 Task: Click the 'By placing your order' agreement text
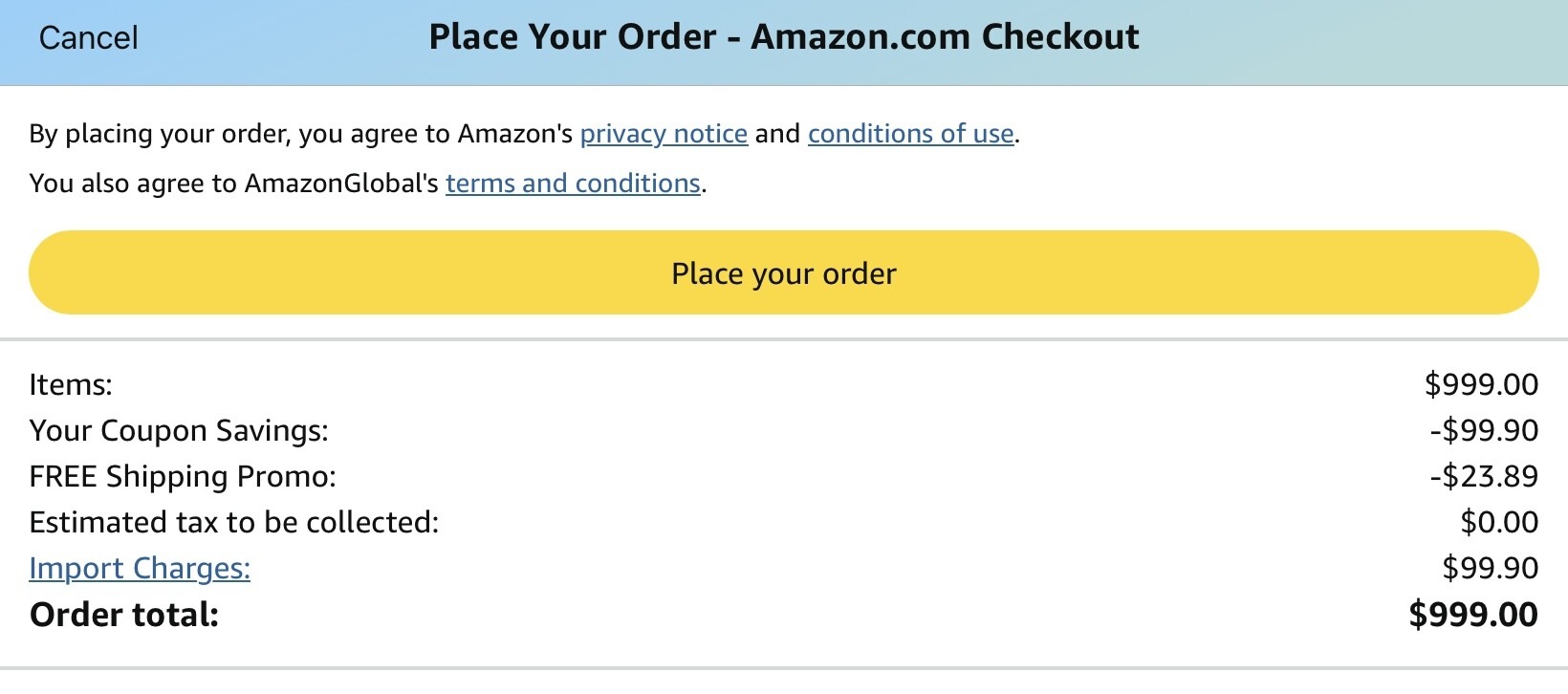point(301,134)
